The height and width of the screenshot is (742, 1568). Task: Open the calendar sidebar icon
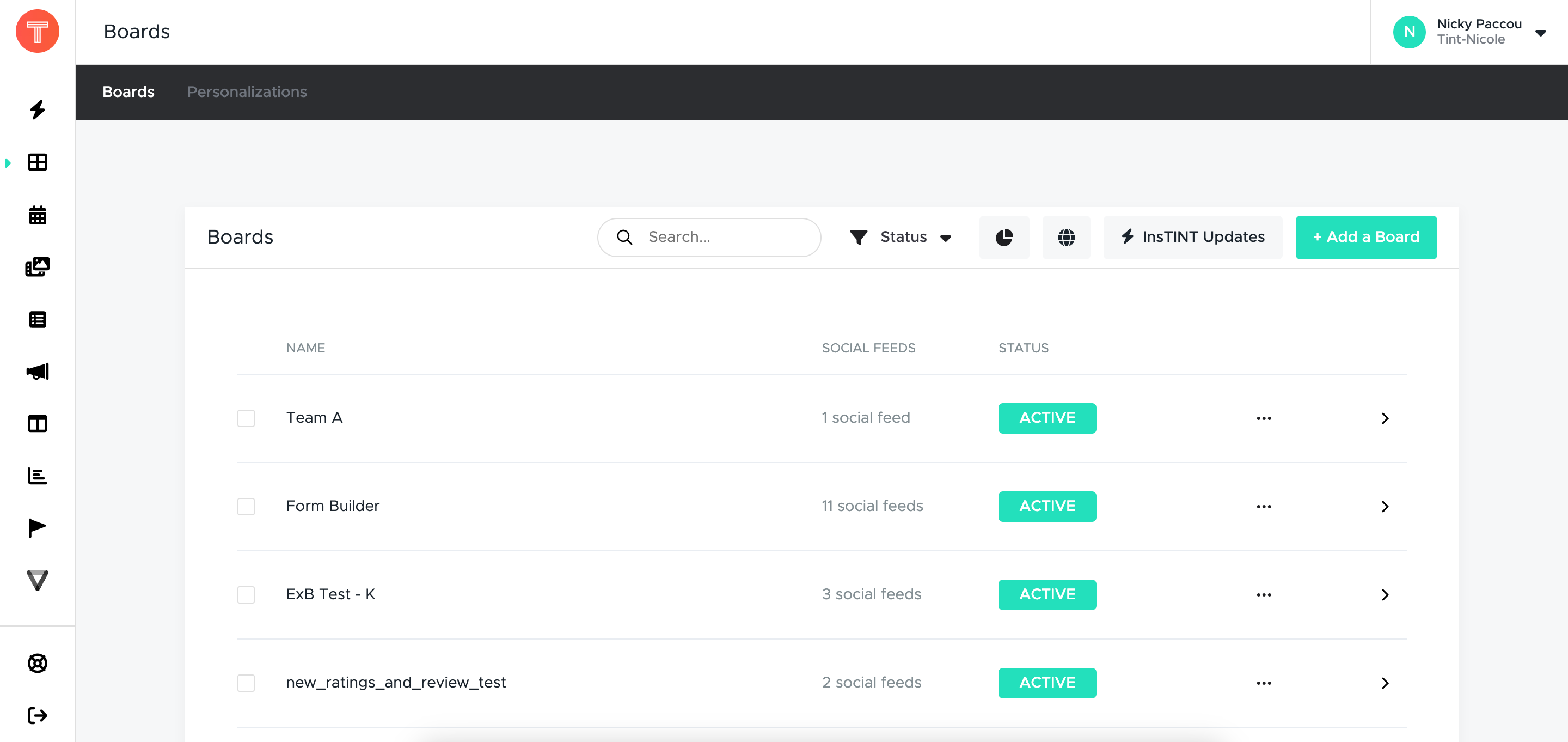[38, 215]
